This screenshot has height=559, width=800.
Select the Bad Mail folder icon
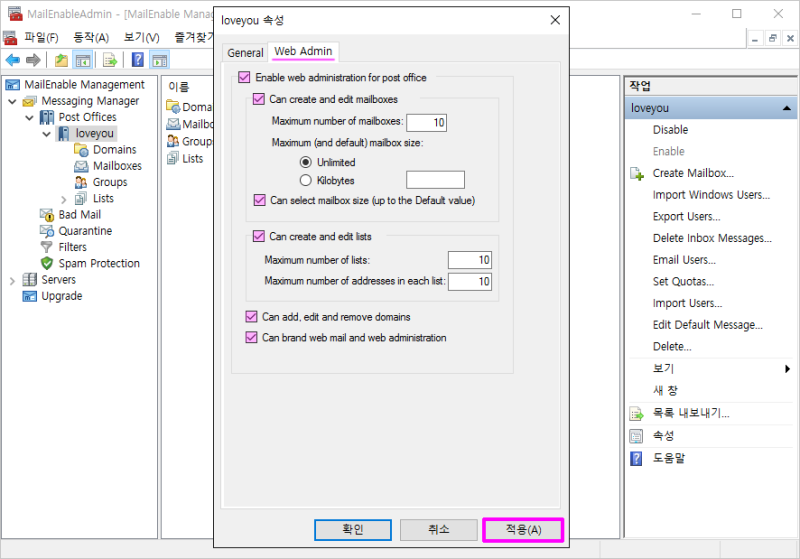[47, 215]
